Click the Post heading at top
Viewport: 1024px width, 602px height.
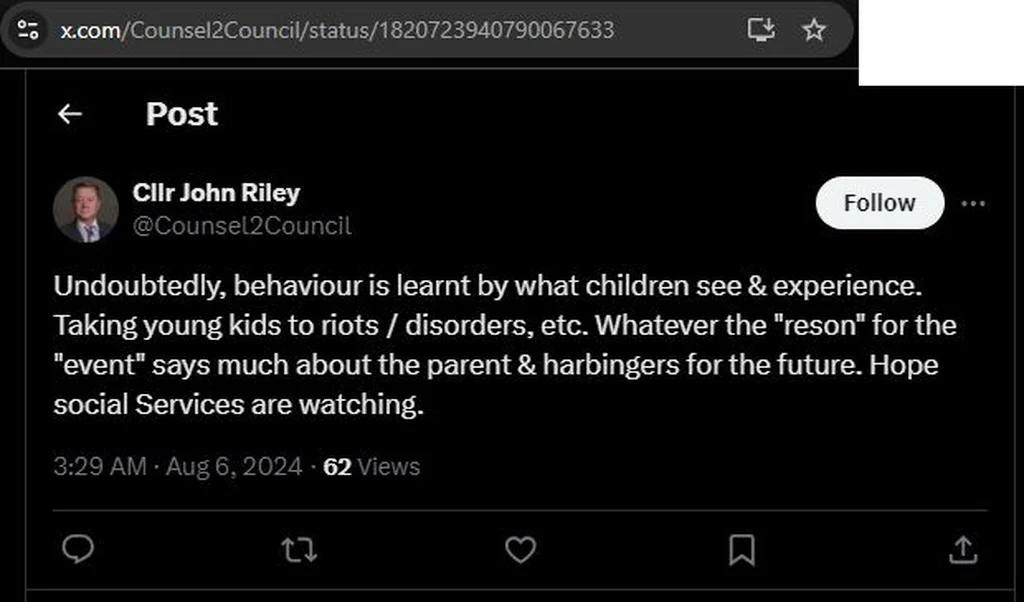coord(182,114)
